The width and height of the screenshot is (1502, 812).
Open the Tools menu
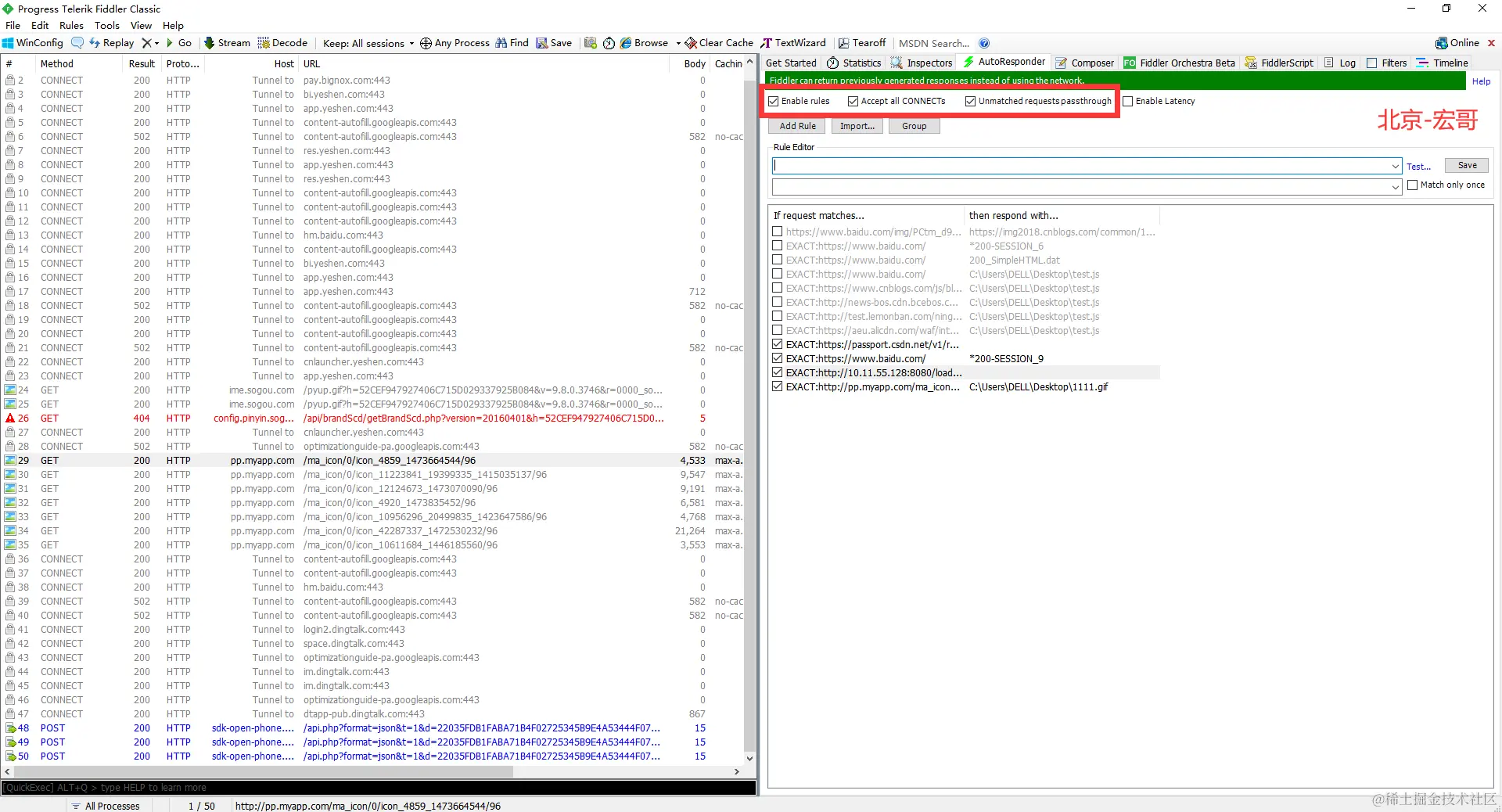pos(107,26)
